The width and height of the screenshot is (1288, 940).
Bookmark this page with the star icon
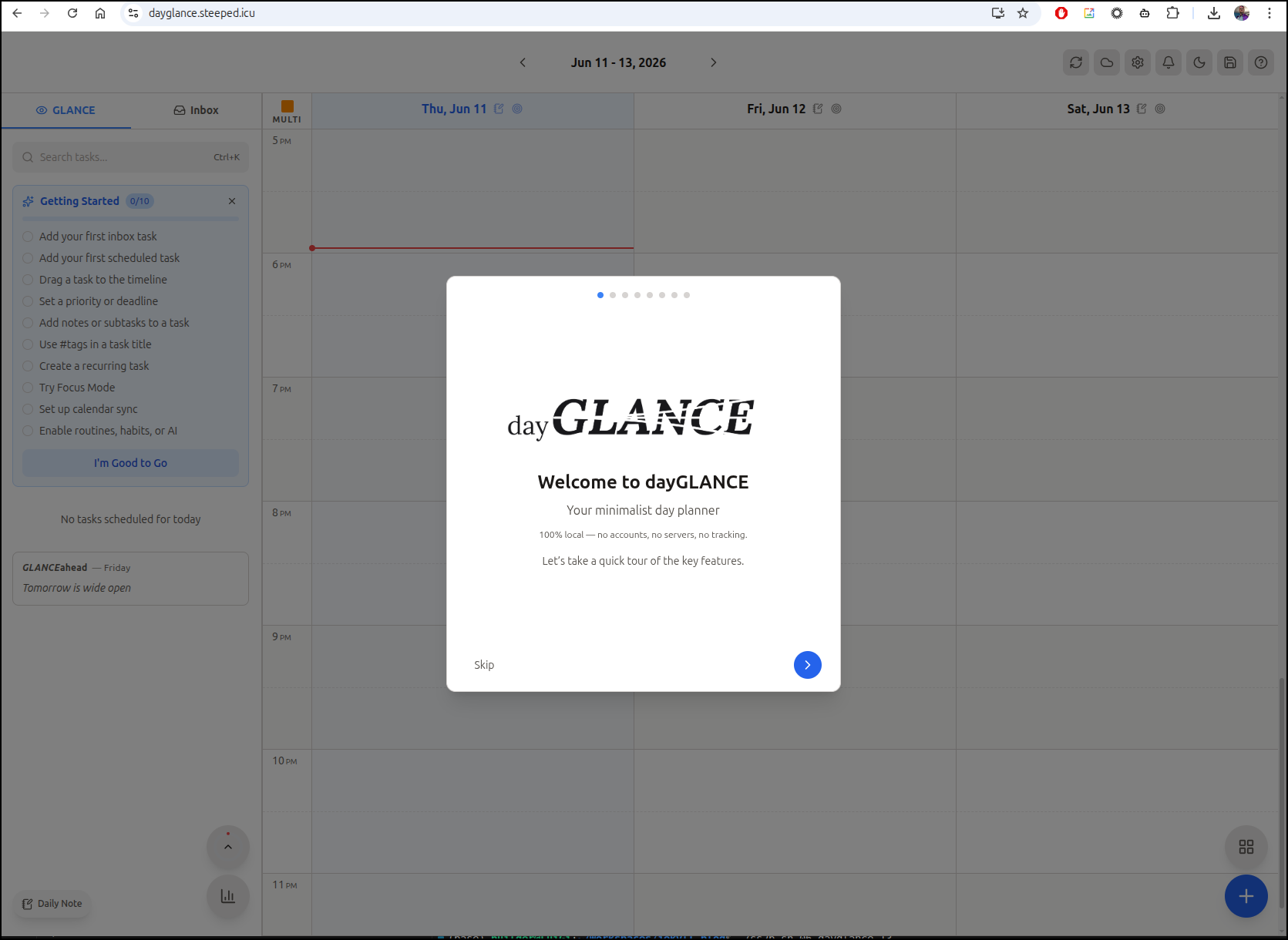point(1023,13)
